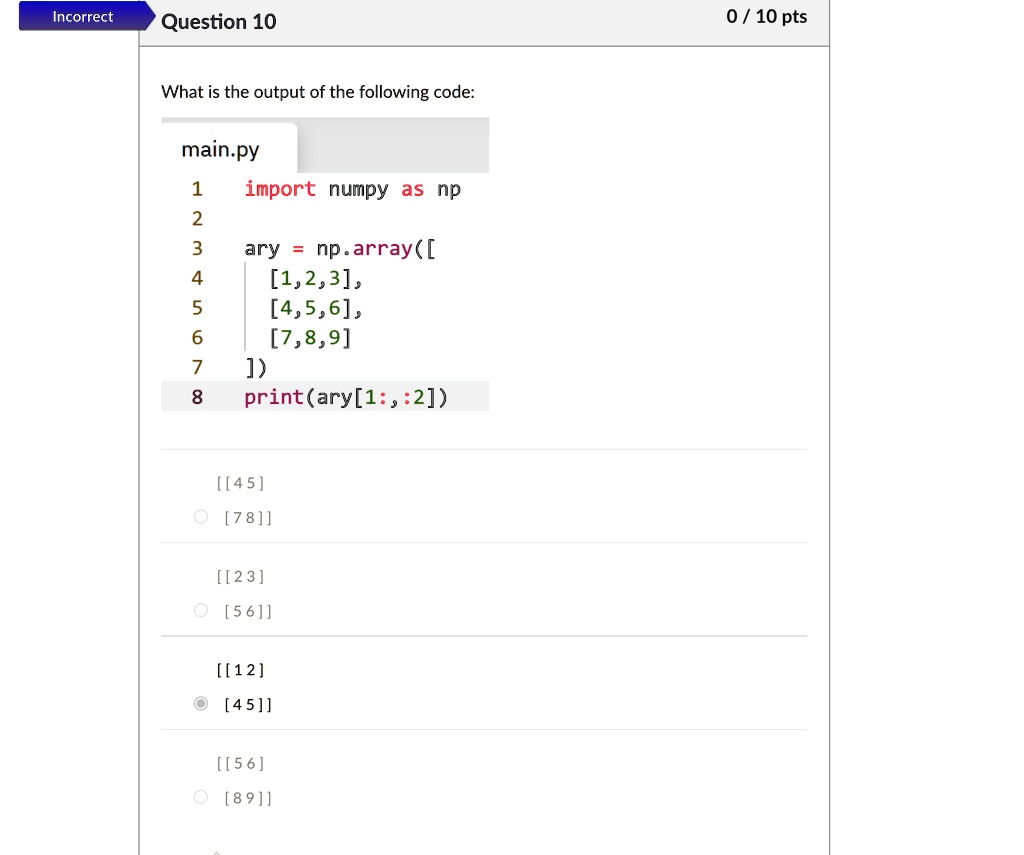Viewport: 1024px width, 855px height.
Task: Click the [4 5]] answer text of third option
Action: [x=248, y=704]
